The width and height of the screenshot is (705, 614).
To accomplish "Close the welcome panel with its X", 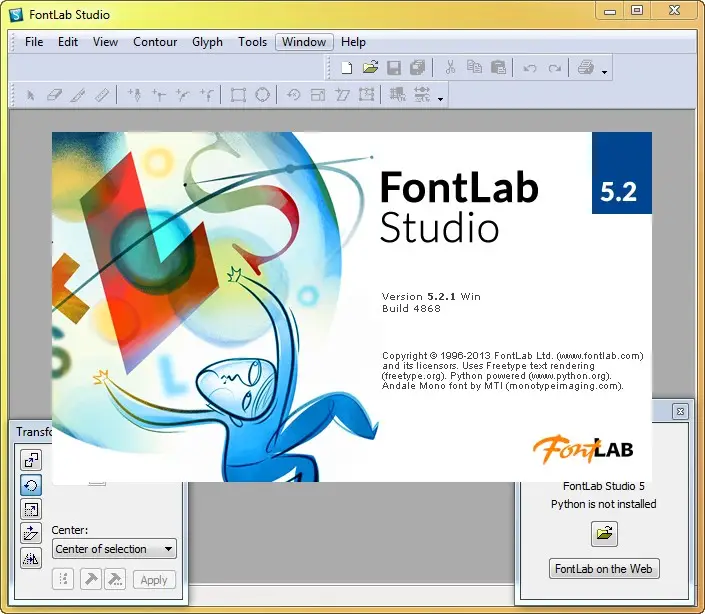I will click(680, 411).
